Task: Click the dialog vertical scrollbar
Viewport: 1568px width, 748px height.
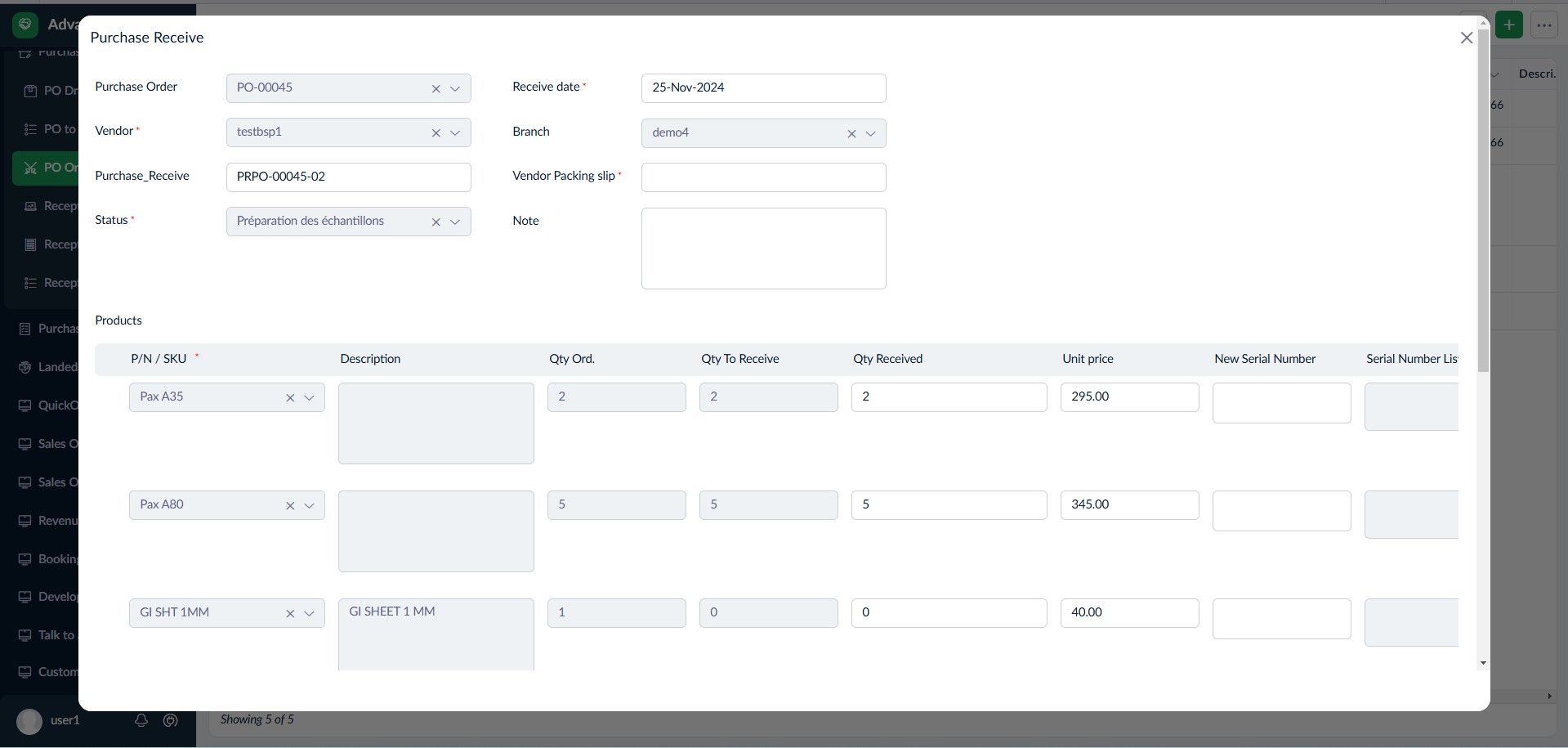Action: pyautogui.click(x=1483, y=204)
